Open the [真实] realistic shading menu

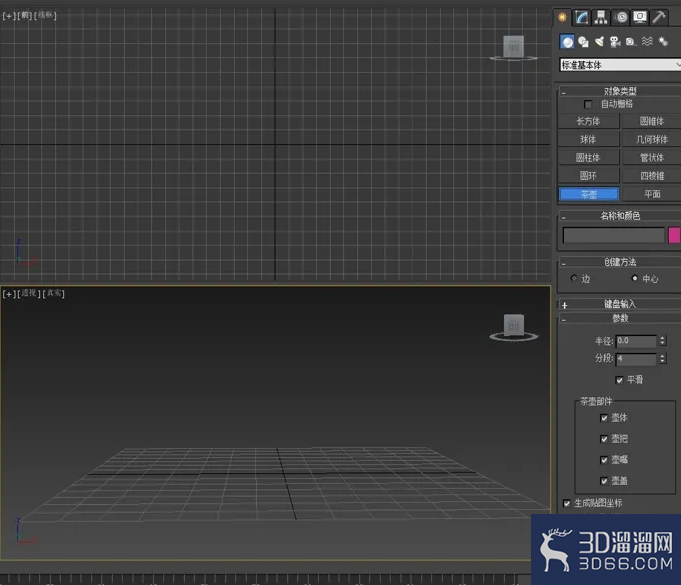pyautogui.click(x=54, y=294)
